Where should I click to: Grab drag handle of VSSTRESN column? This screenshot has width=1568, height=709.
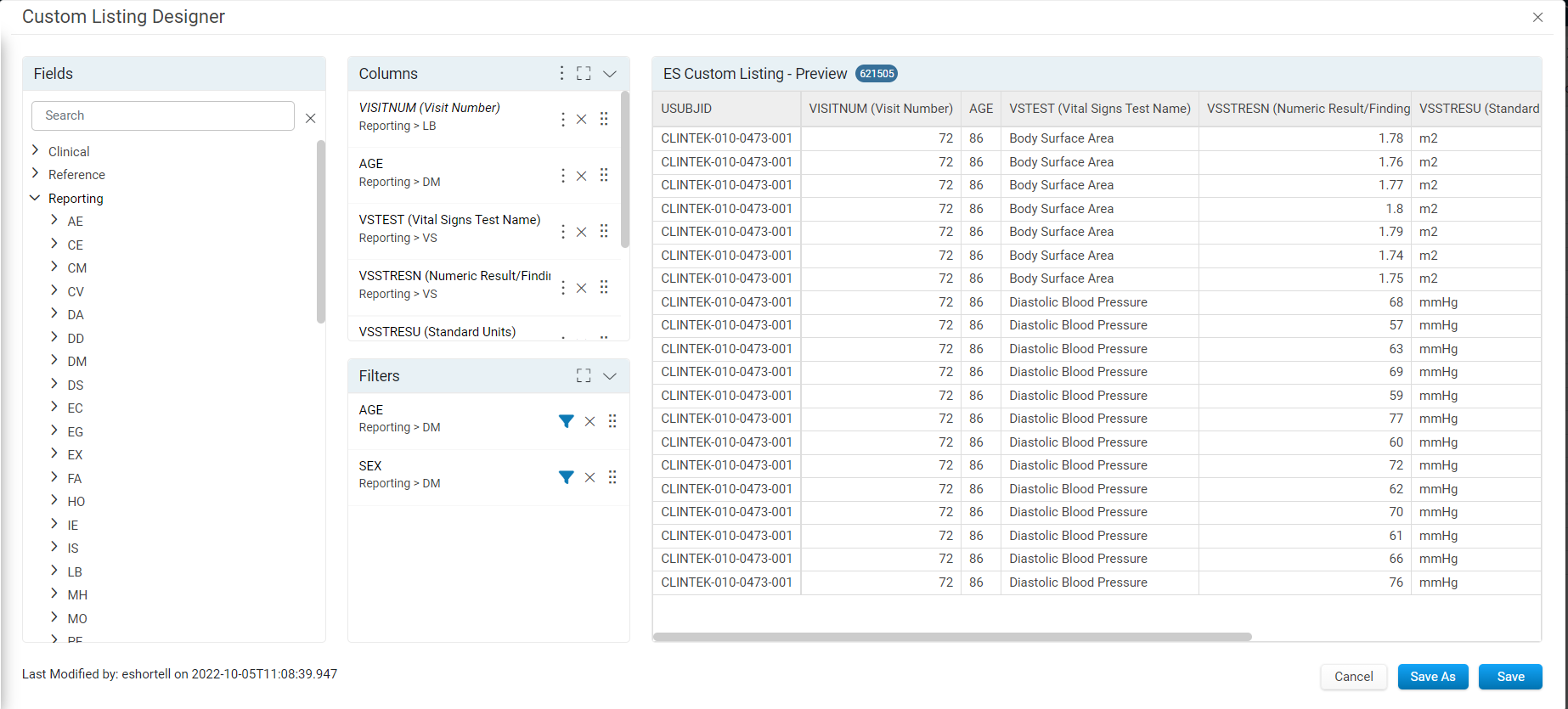pos(604,287)
